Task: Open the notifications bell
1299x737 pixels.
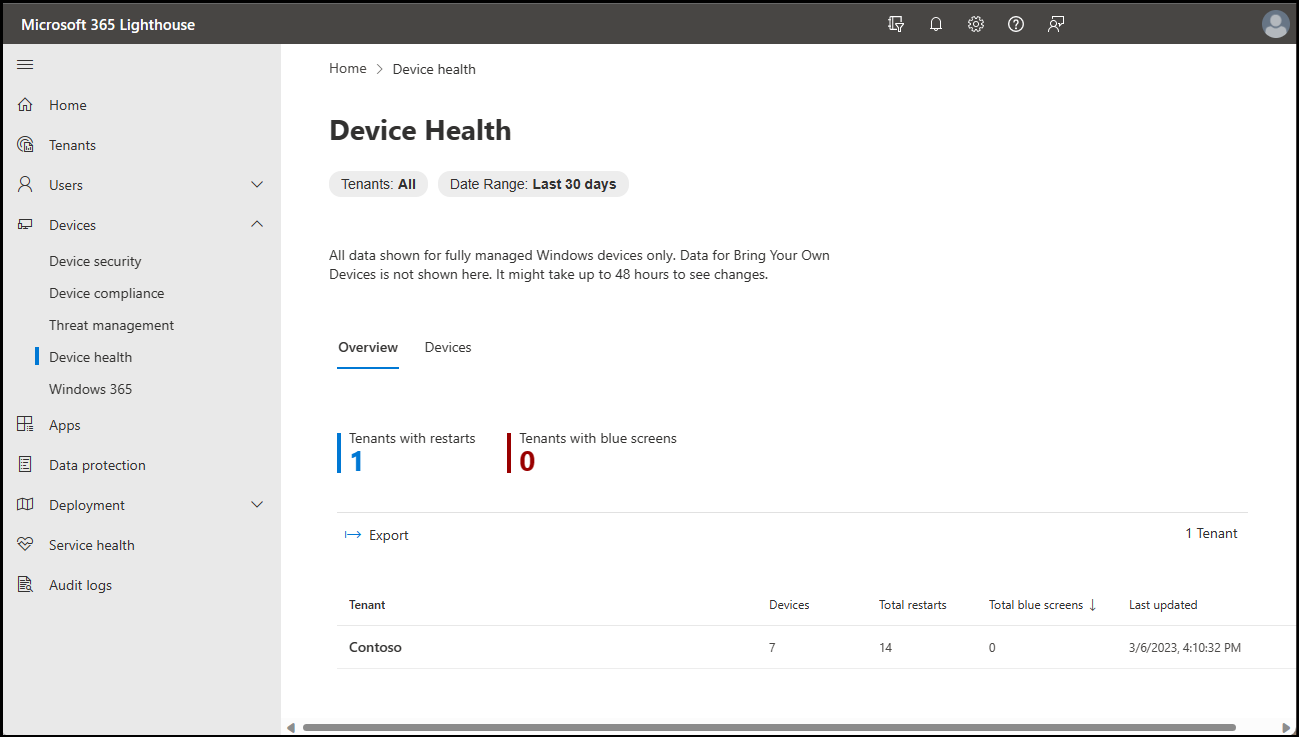Action: 936,23
